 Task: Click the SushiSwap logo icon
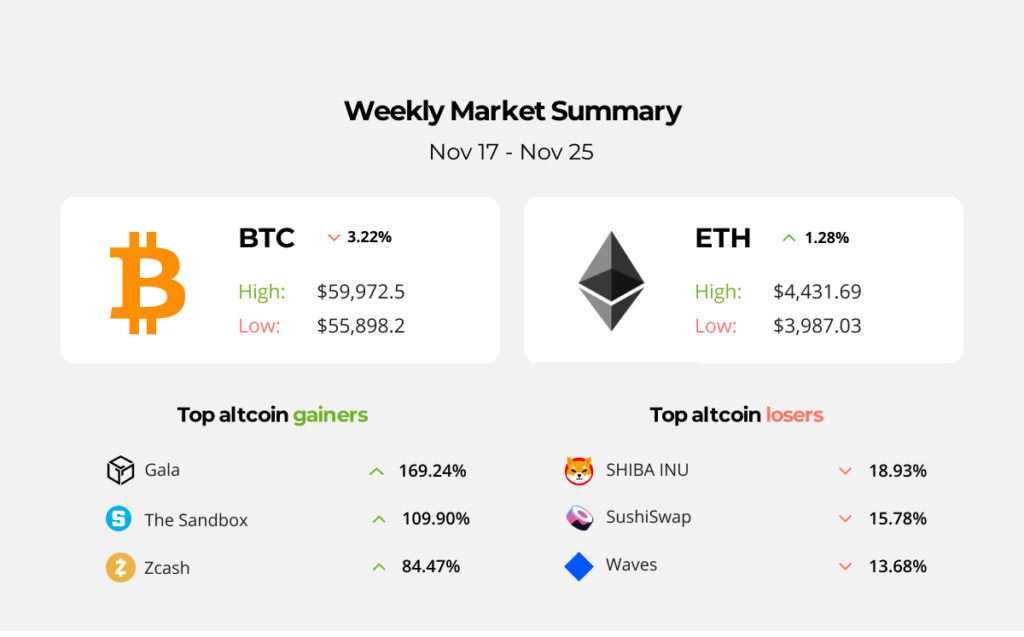[579, 518]
